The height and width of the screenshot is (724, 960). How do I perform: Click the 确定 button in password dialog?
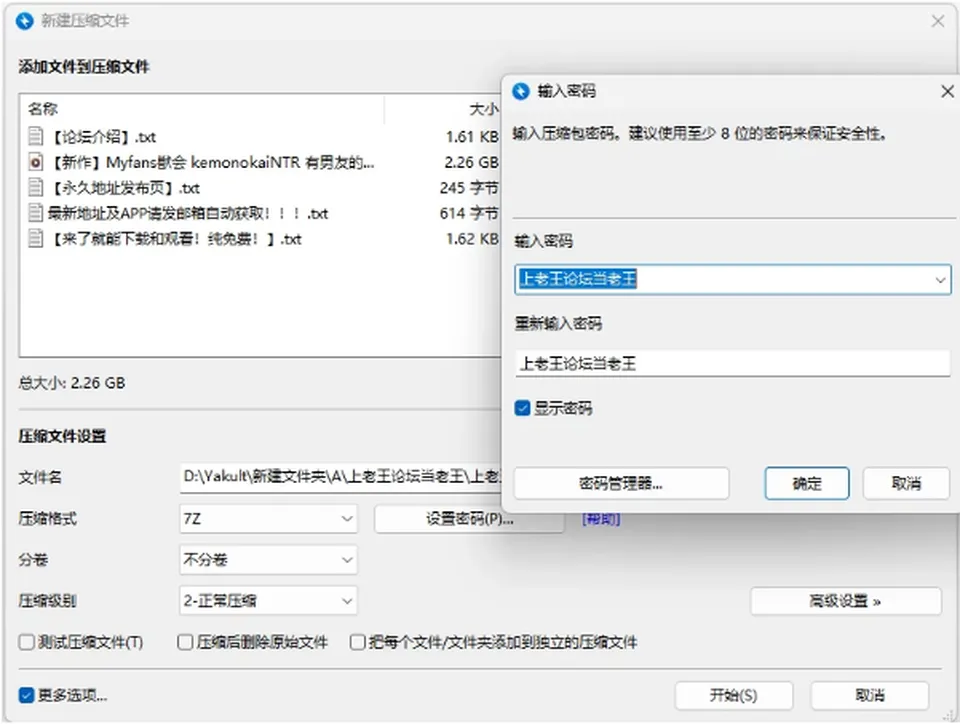click(807, 483)
